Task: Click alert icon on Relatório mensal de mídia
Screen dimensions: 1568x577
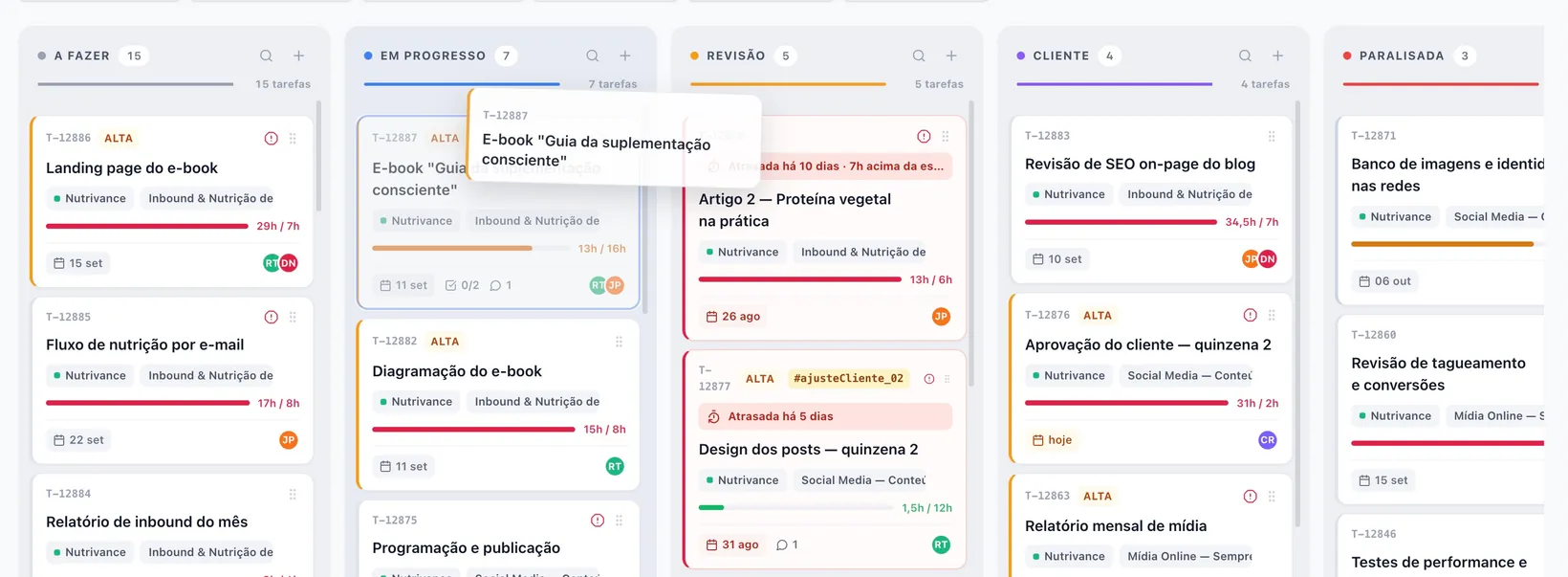Action: tap(1250, 496)
